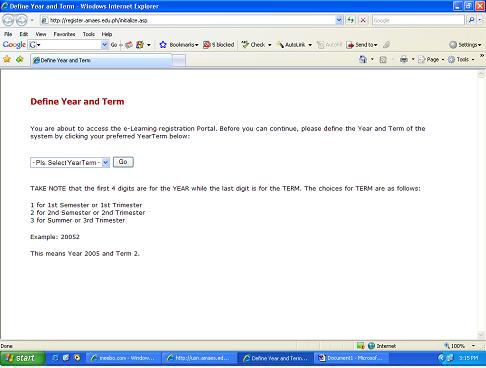Screen dimensions: 486x368
Task: Click the blank New Tab button
Action: (179, 61)
